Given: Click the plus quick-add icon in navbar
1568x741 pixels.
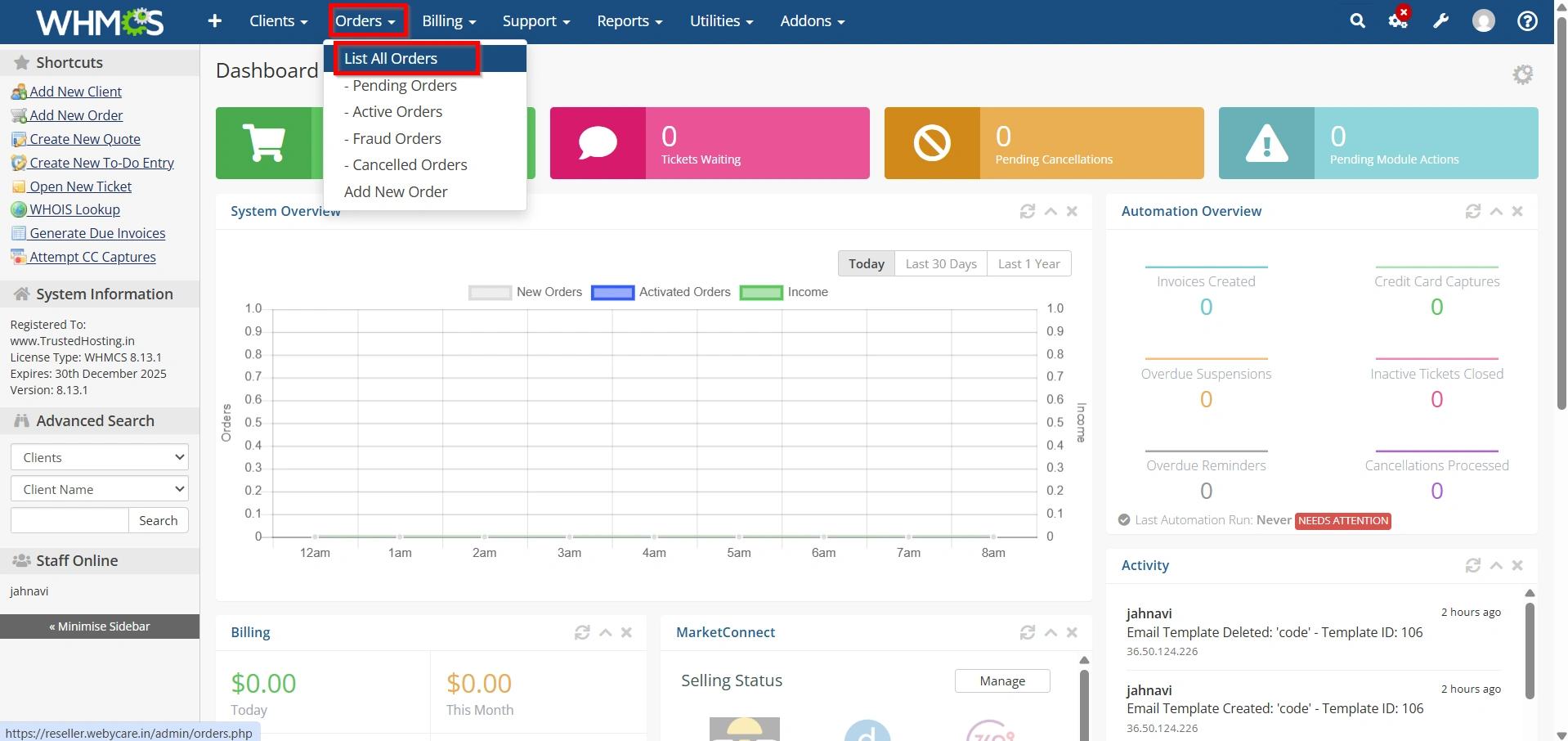Looking at the screenshot, I should click(x=215, y=21).
